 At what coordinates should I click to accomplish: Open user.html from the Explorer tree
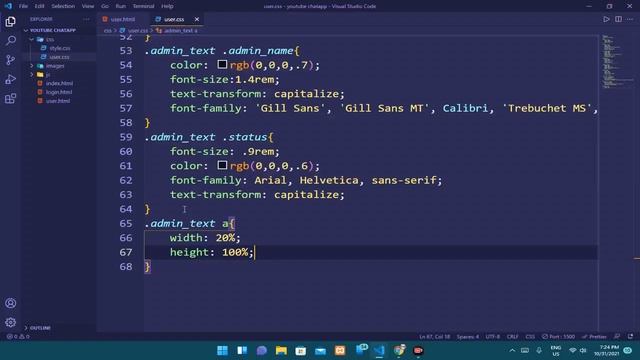[58, 101]
